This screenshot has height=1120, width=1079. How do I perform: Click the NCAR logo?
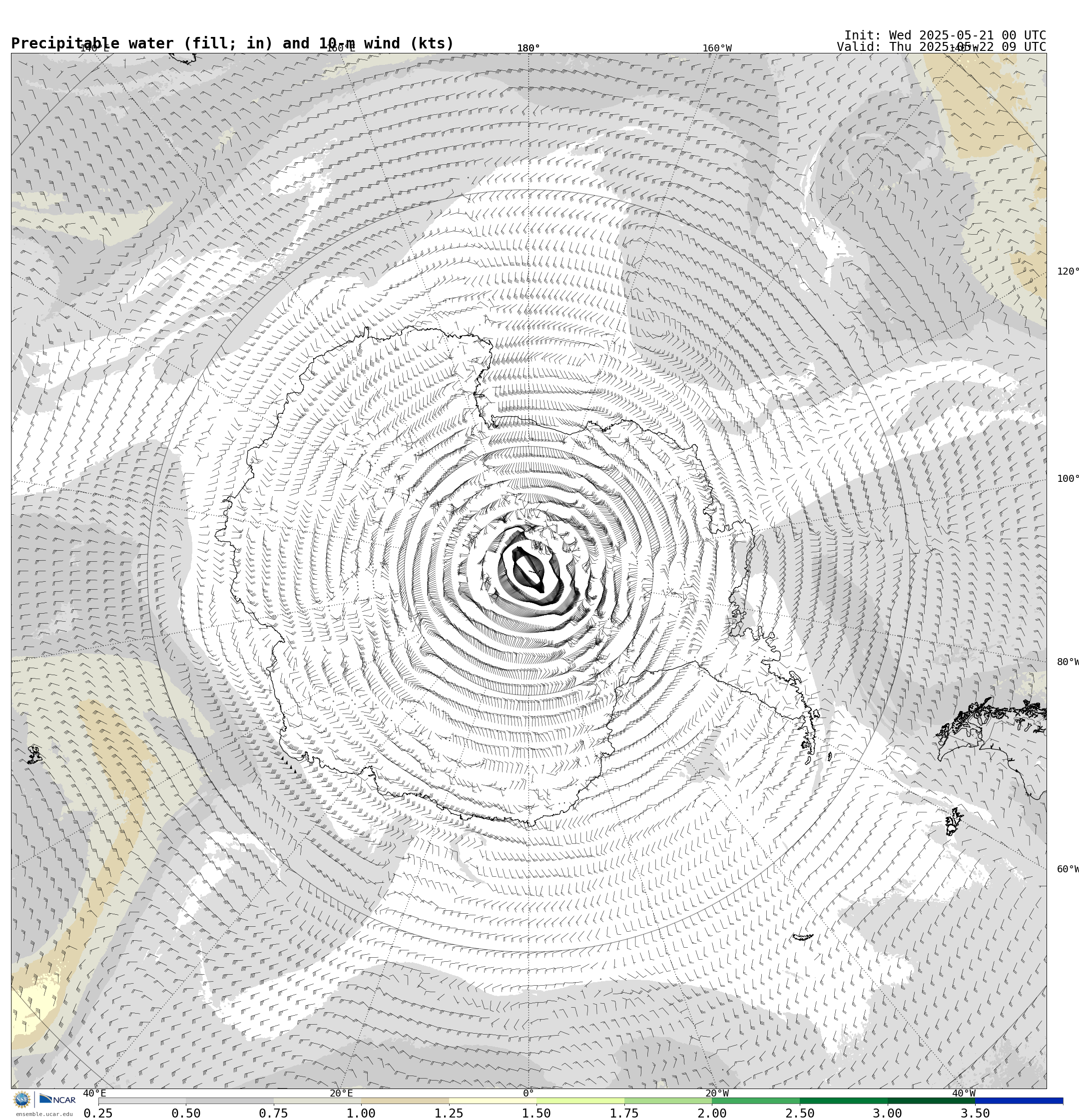click(x=57, y=1100)
